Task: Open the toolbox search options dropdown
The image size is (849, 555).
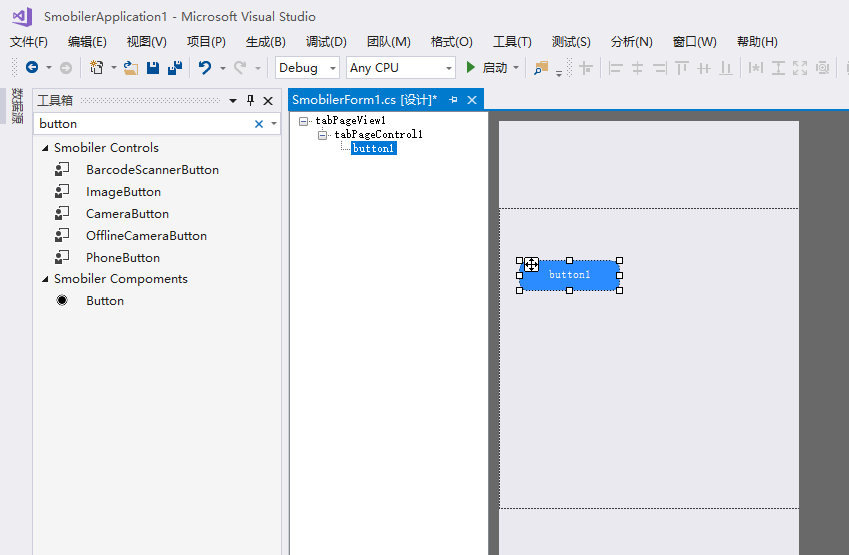Action: point(274,124)
